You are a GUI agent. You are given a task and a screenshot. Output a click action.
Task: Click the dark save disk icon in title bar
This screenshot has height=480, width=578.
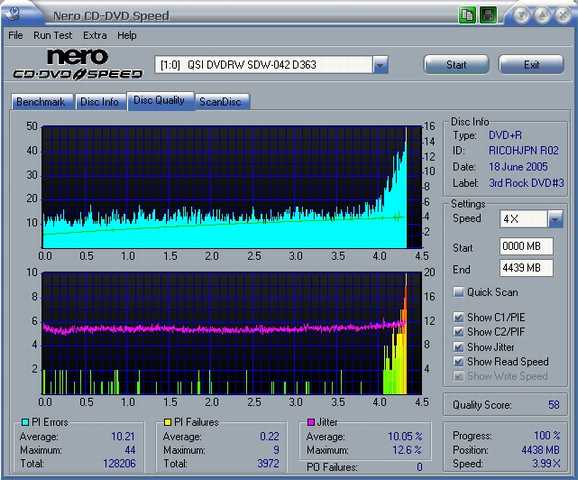488,15
